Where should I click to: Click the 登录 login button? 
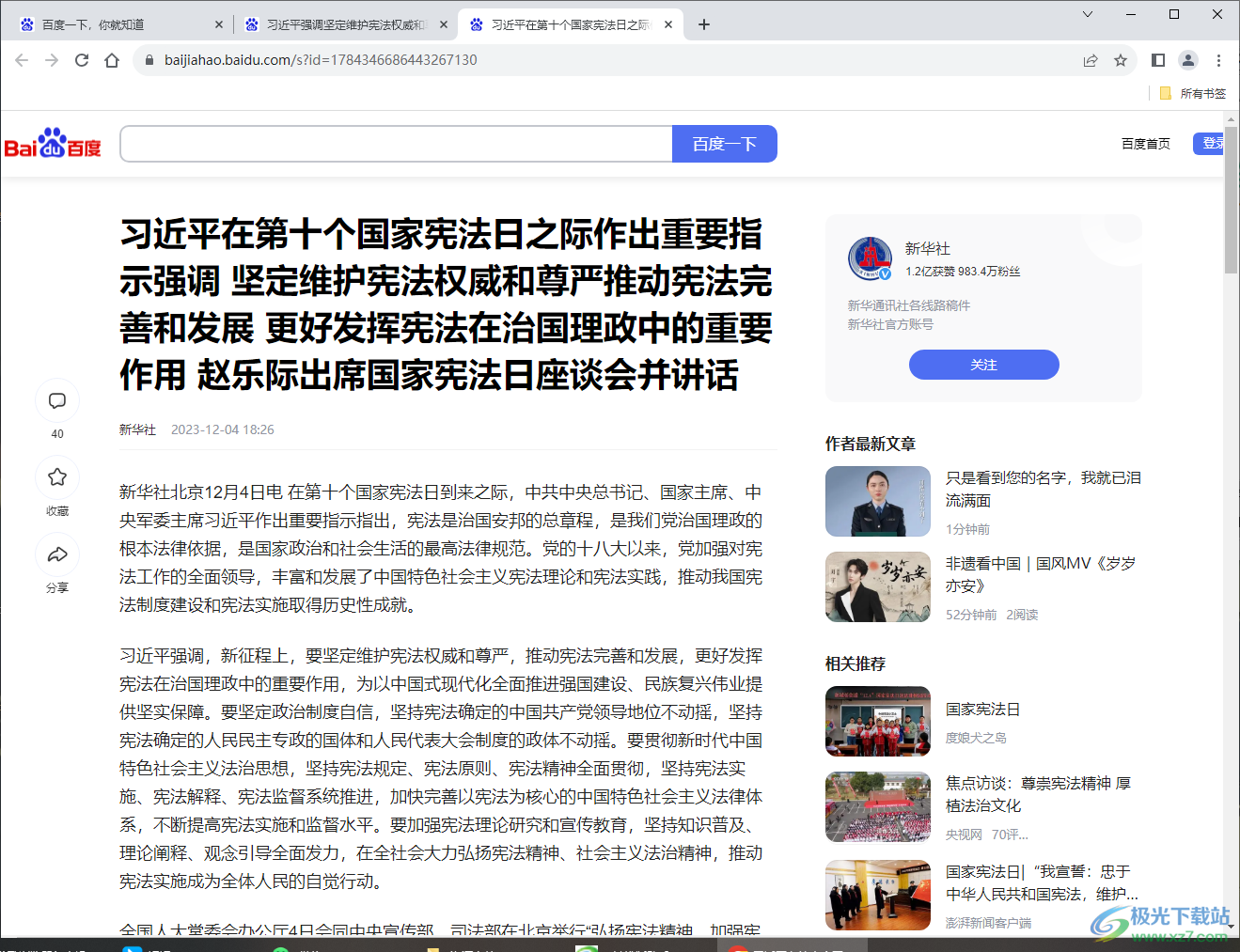pyautogui.click(x=1209, y=143)
